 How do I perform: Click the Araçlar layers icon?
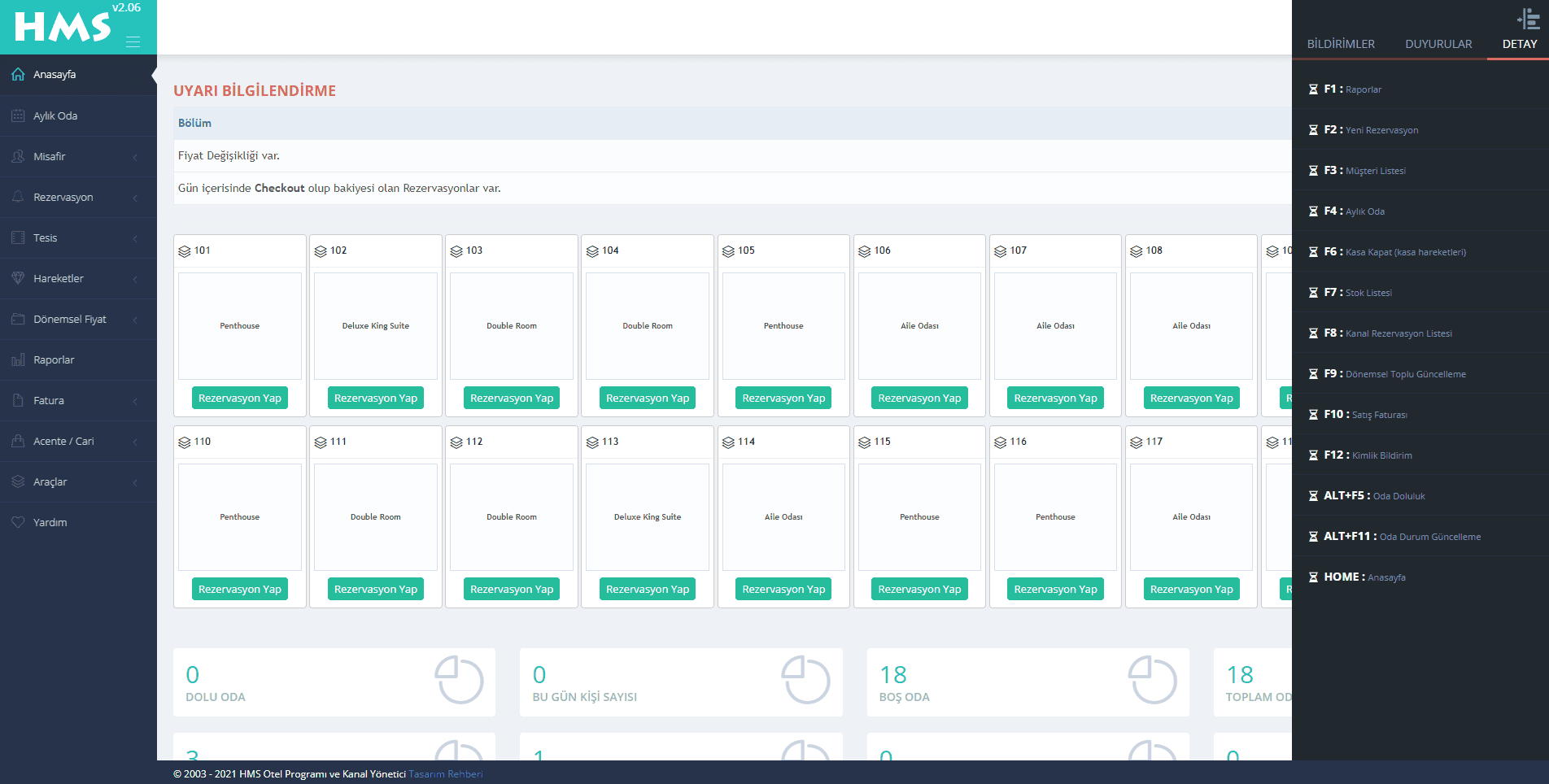[18, 481]
